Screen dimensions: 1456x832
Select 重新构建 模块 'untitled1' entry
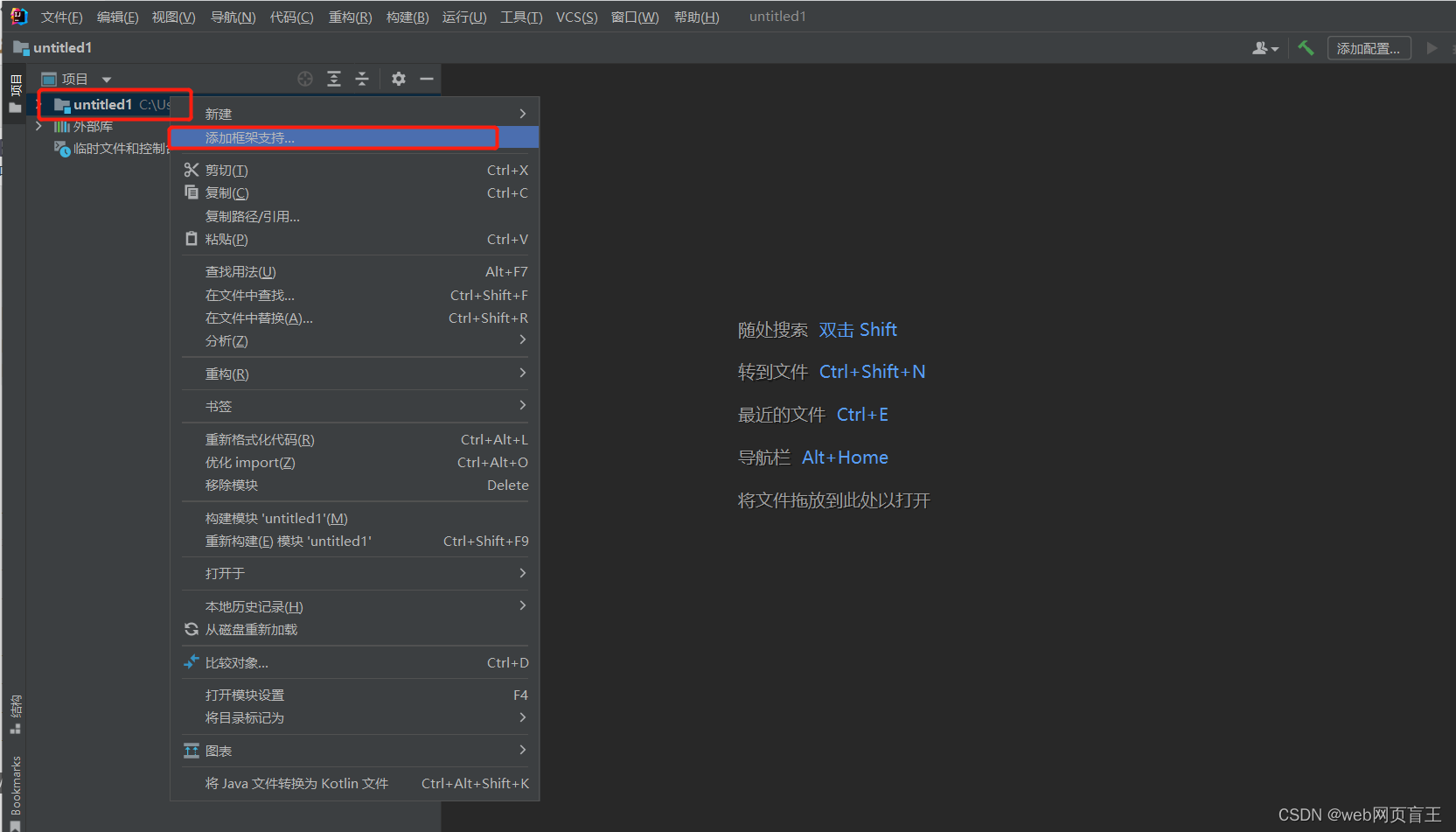click(354, 541)
